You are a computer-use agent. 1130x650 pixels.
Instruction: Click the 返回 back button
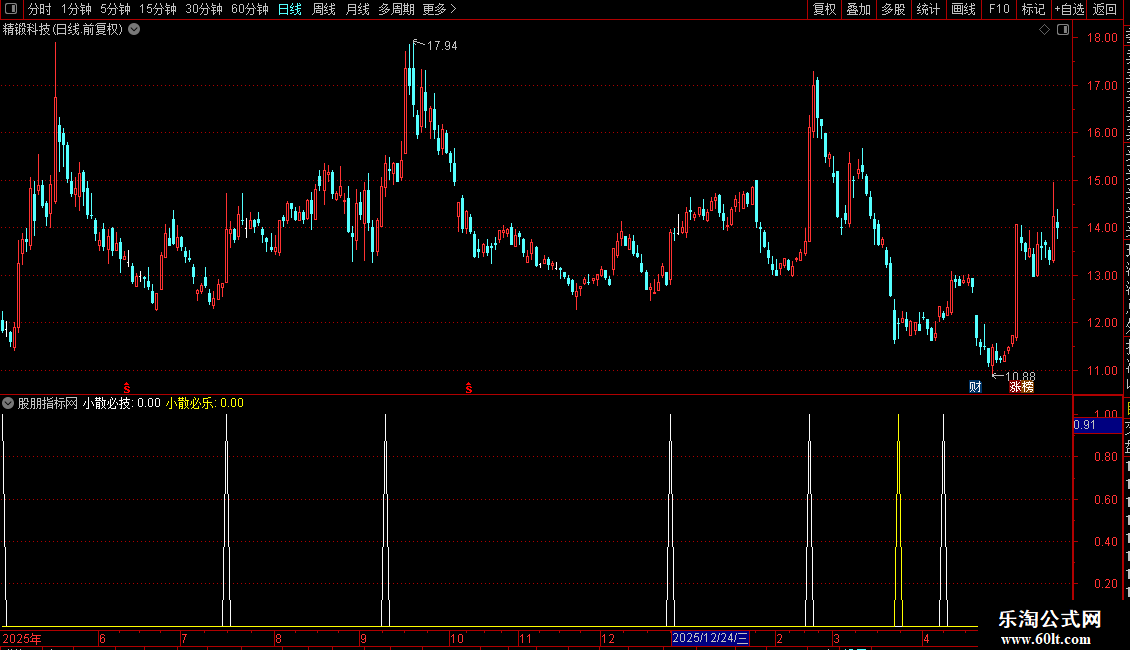point(1105,9)
